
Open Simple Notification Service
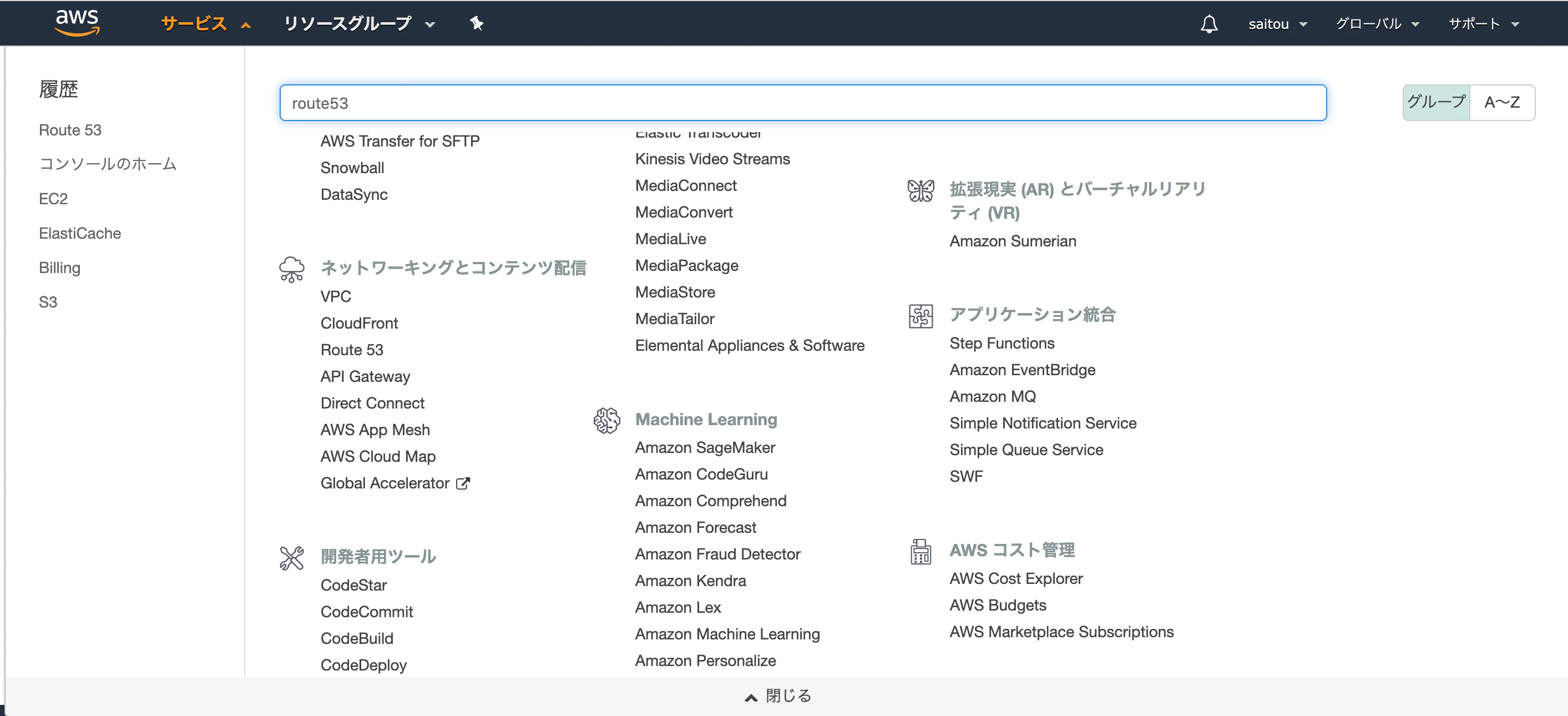click(x=1043, y=423)
